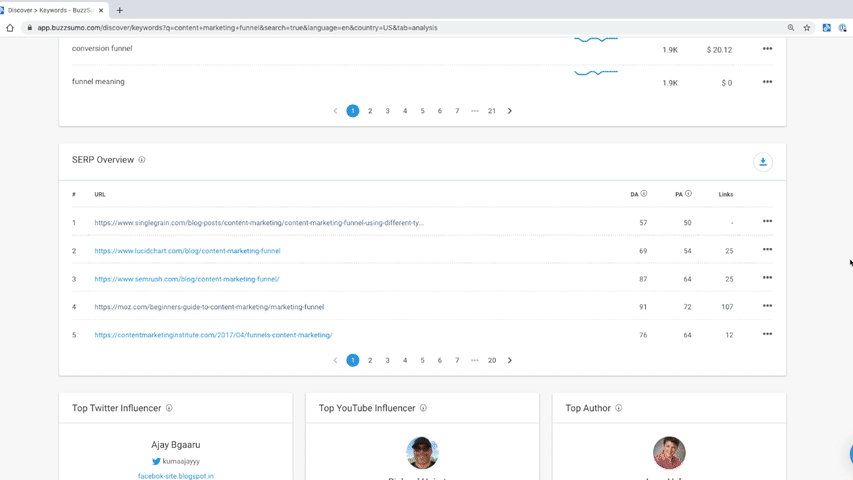This screenshot has width=853, height=480.
Task: Open the lucidchart.com content marketing funnel link
Action: (x=187, y=251)
